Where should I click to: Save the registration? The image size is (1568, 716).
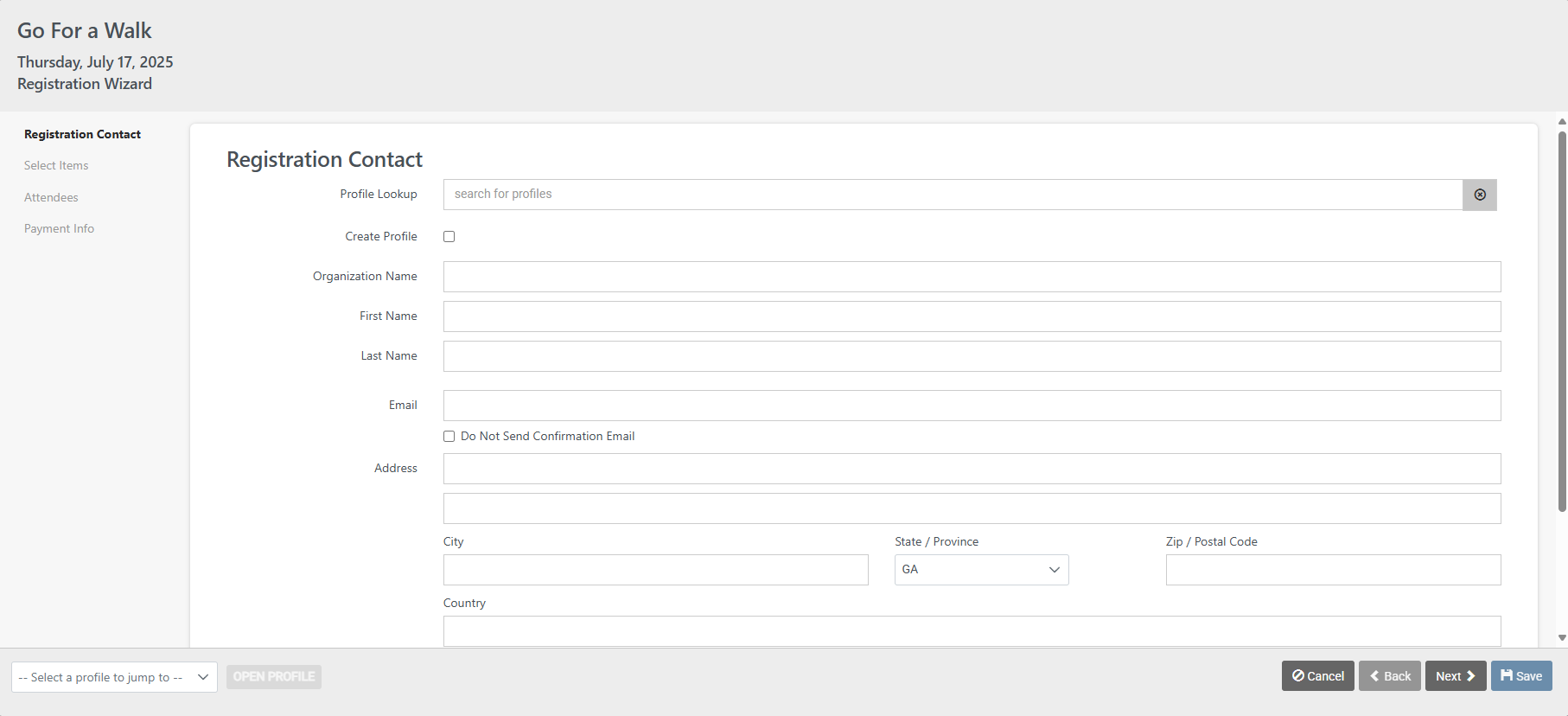point(1521,676)
